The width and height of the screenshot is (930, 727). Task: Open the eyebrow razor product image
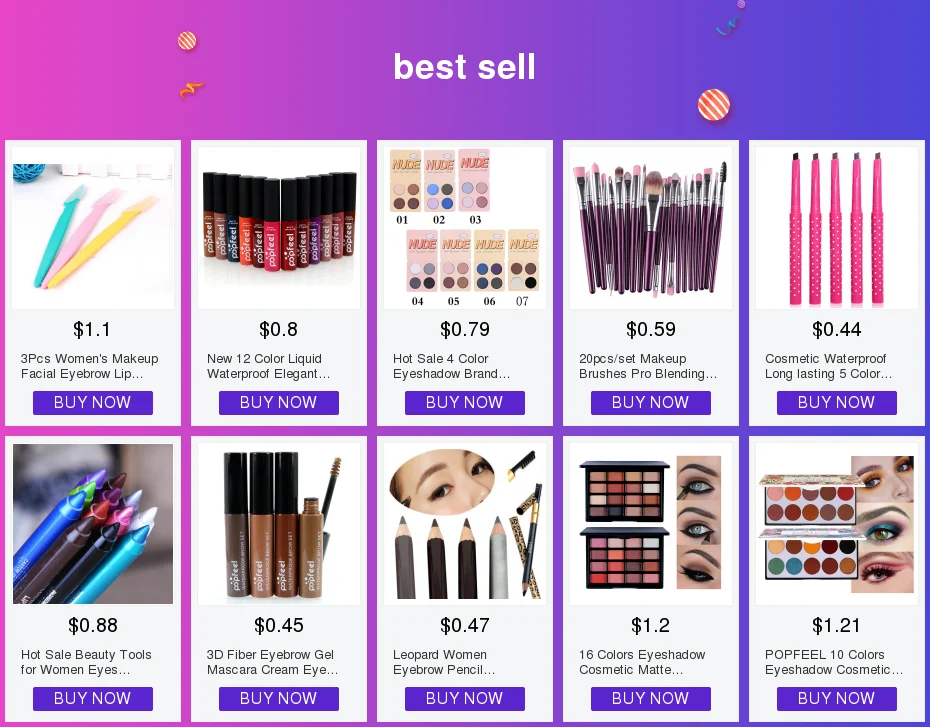(93, 228)
